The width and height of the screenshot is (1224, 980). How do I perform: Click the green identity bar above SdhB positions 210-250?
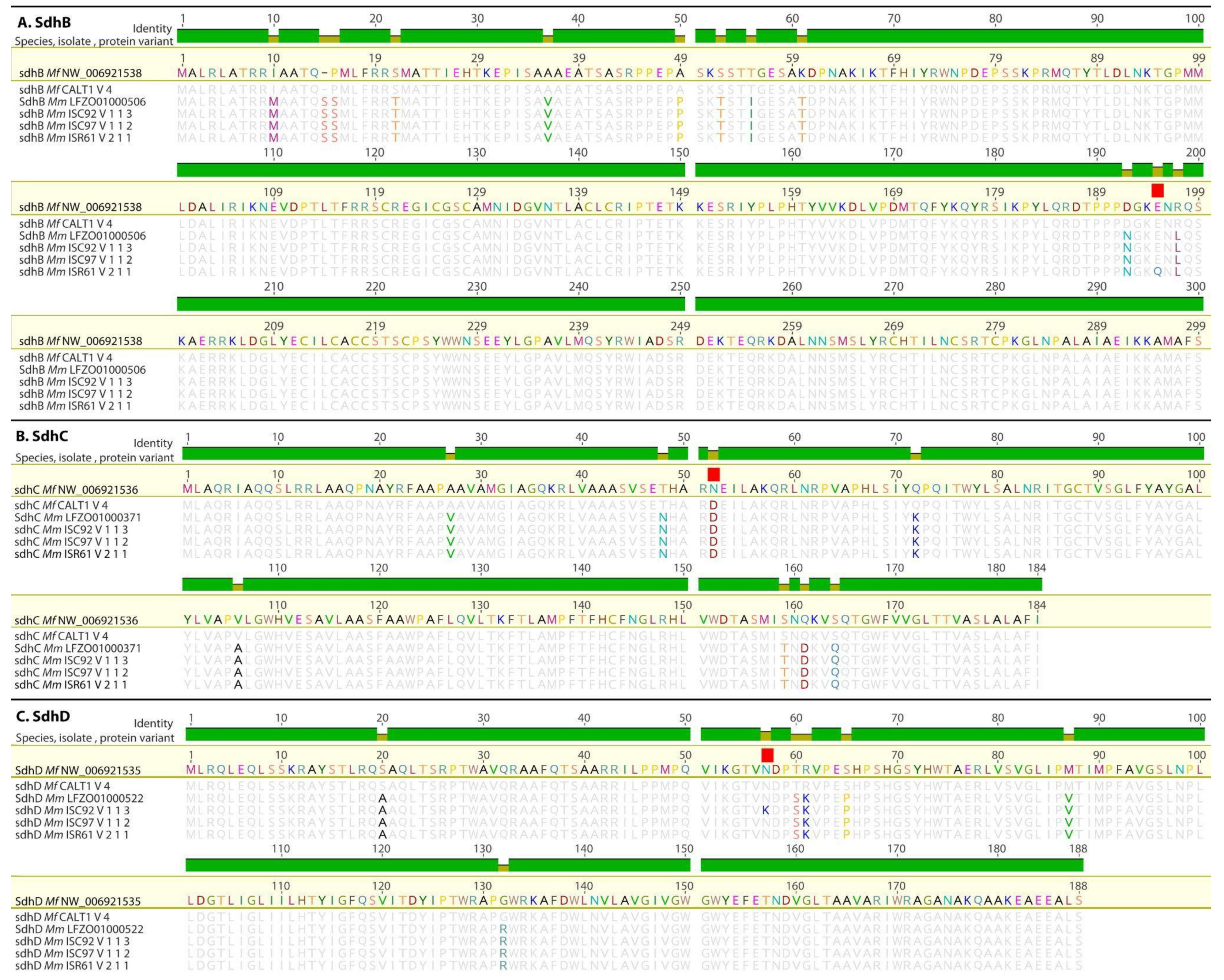coord(430,304)
